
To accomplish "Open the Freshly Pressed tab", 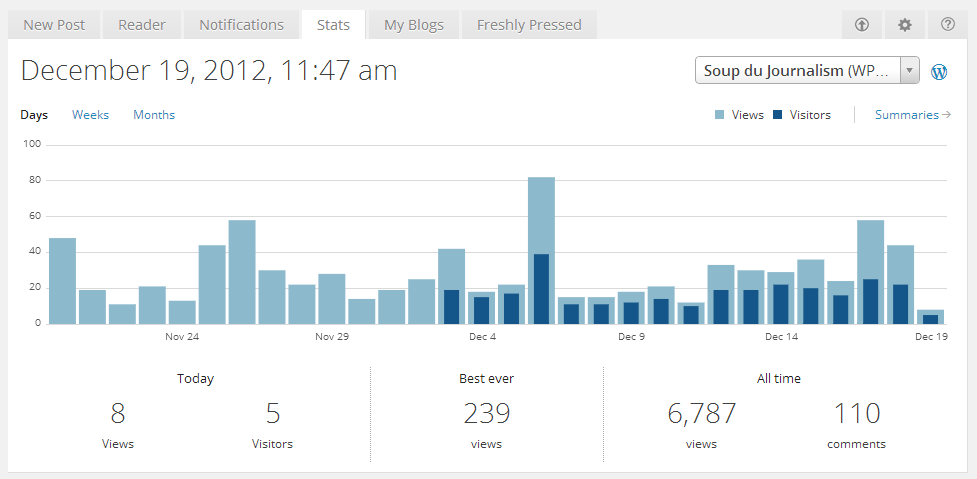I will 529,25.
